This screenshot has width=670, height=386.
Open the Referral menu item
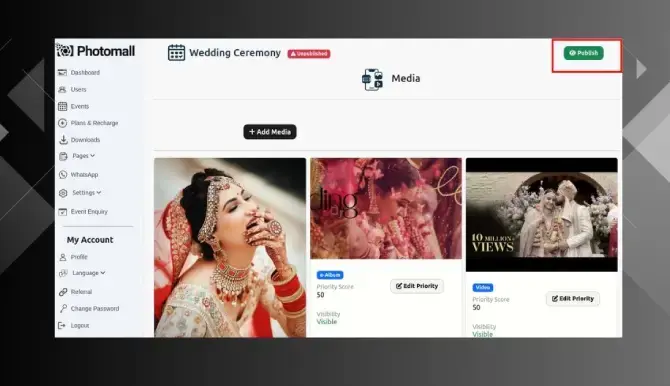pos(81,292)
